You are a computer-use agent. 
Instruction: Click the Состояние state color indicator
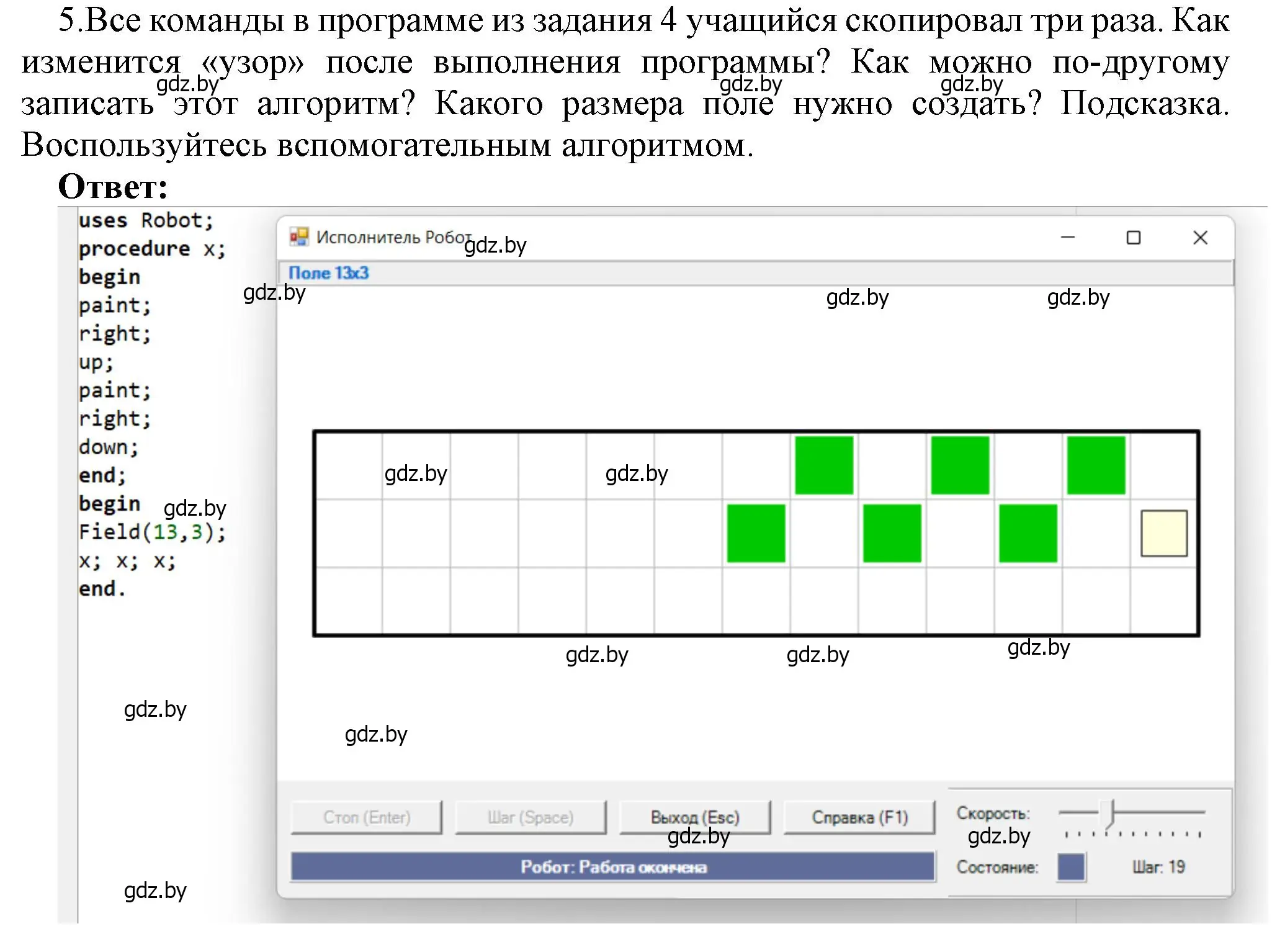(x=1071, y=867)
